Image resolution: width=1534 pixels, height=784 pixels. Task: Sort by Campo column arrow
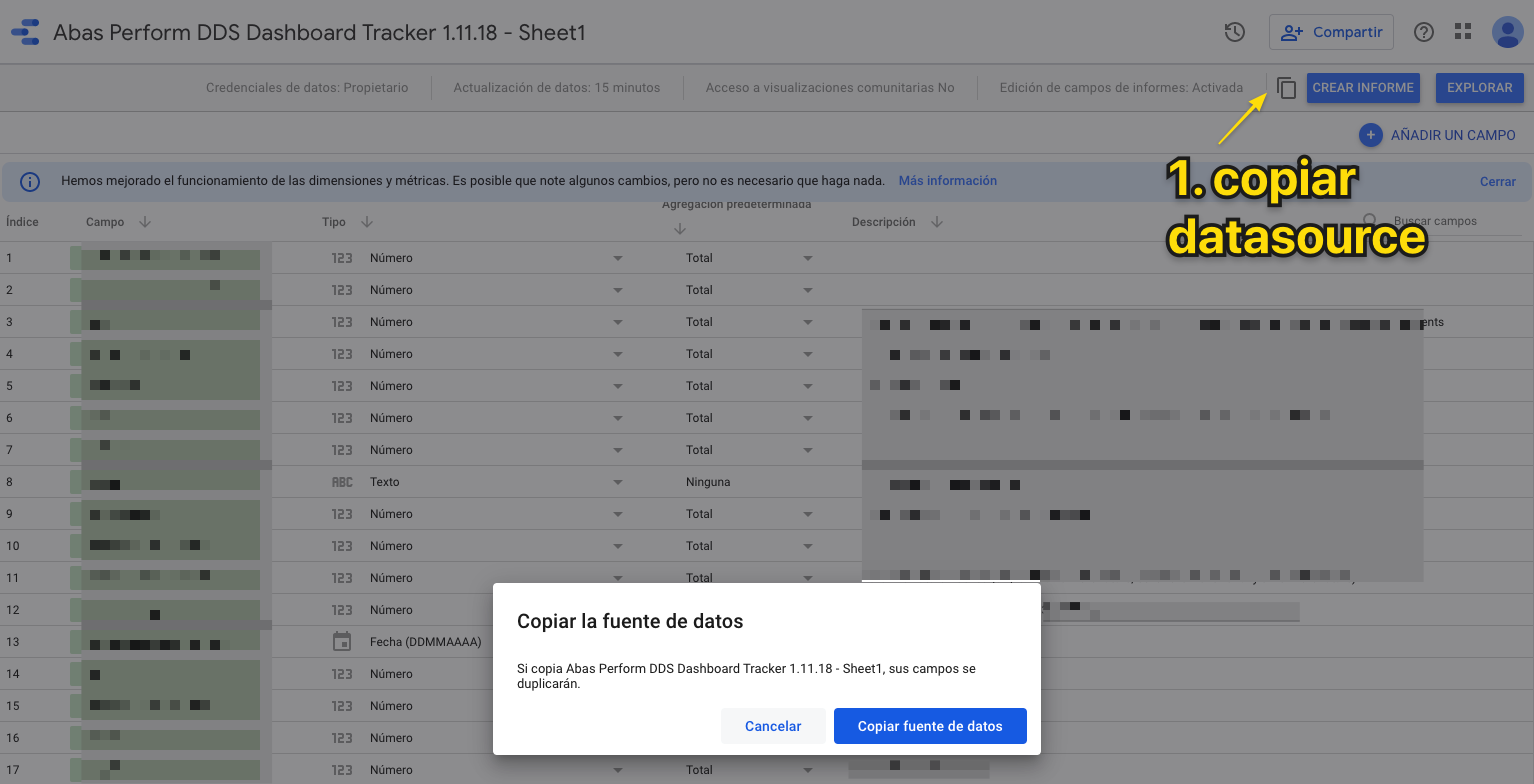145,222
